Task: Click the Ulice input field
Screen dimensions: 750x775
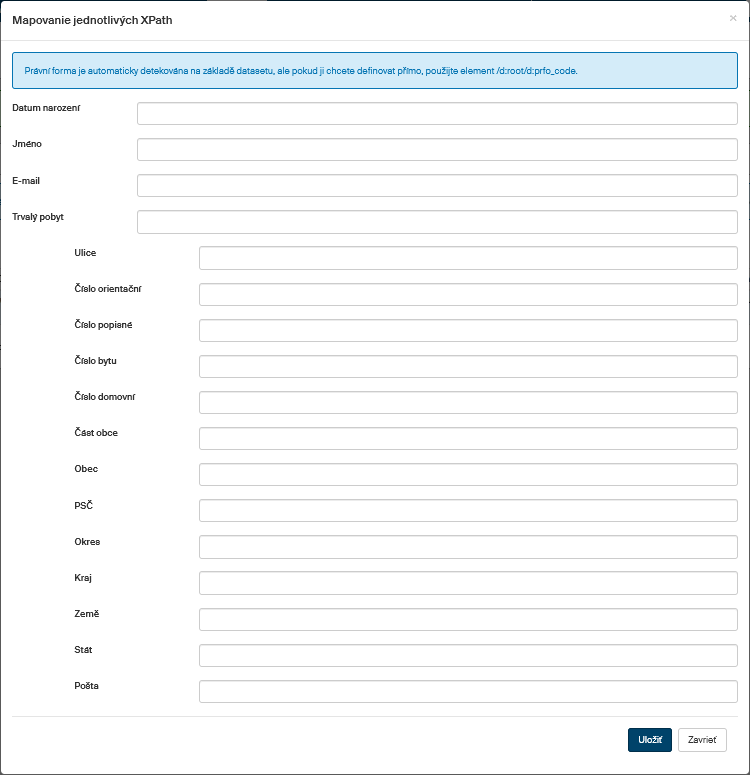Action: coord(468,258)
